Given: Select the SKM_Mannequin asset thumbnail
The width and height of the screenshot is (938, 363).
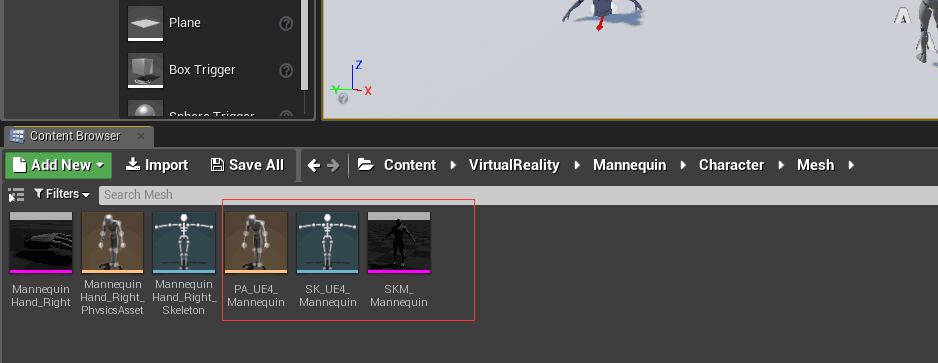Looking at the screenshot, I should (x=399, y=243).
